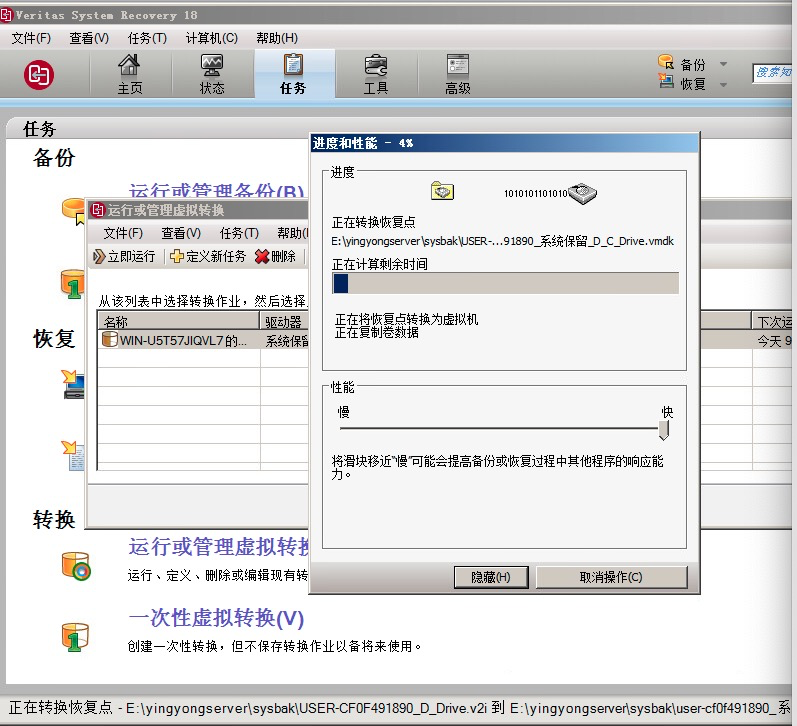The width and height of the screenshot is (797, 726).
Task: Open 查看(V) menu in virtual conversion window
Action: tap(181, 233)
